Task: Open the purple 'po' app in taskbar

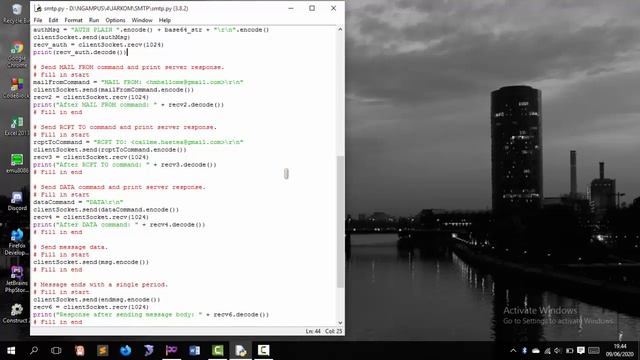Action: tap(171, 350)
